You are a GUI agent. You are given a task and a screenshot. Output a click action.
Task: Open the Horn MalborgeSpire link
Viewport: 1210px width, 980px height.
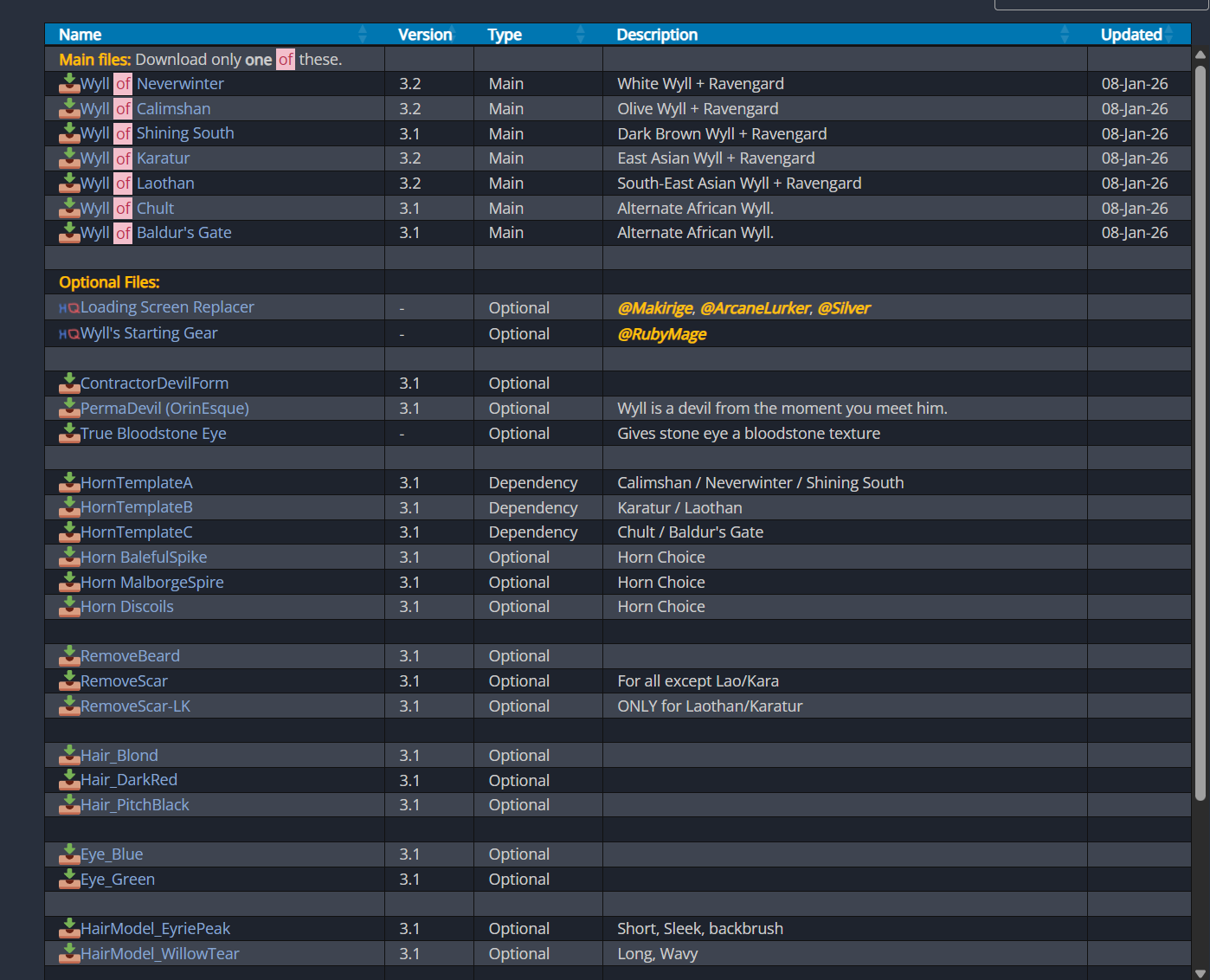click(152, 583)
